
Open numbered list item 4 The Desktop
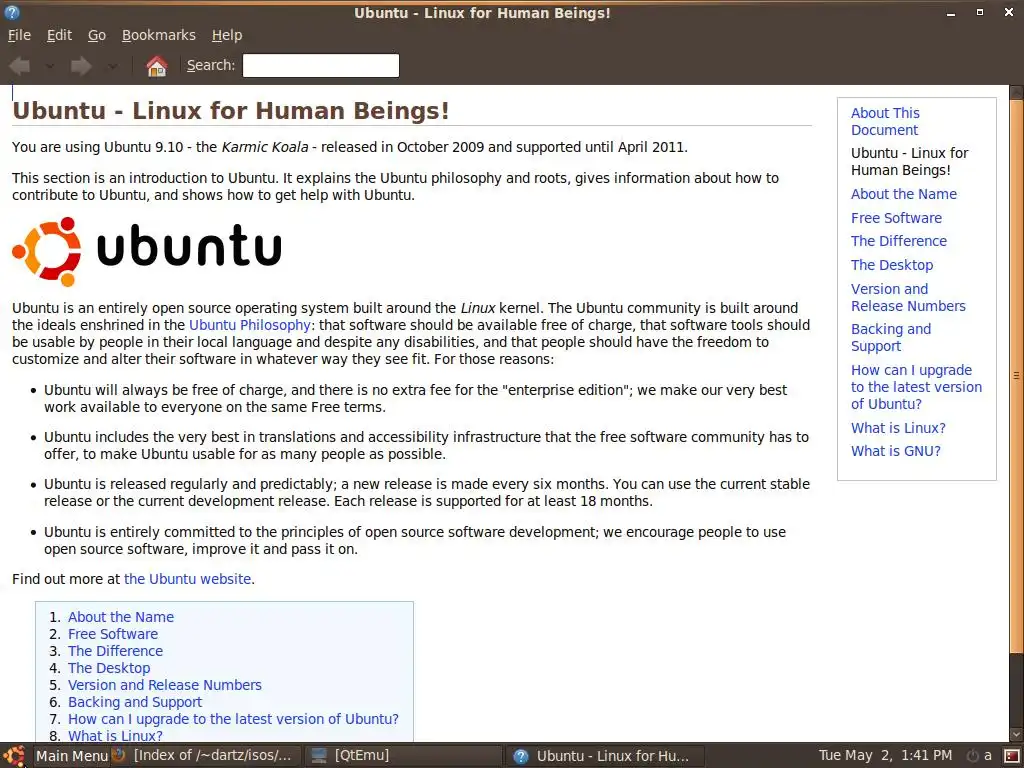(109, 668)
